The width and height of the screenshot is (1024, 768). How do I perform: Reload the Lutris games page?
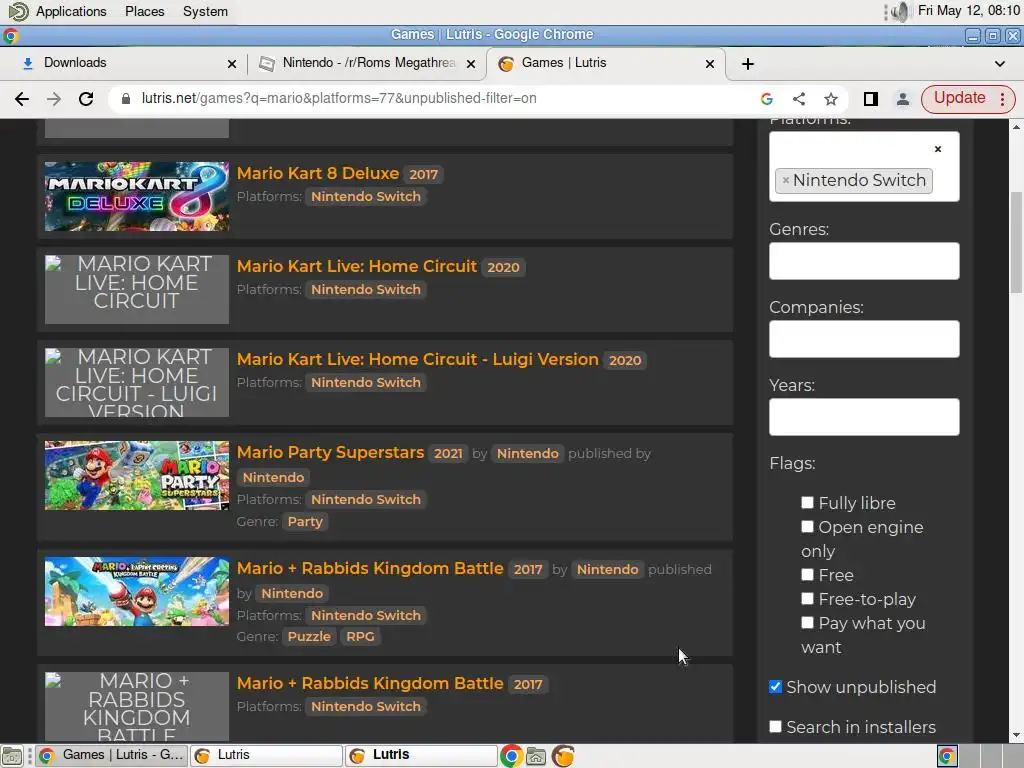(86, 99)
